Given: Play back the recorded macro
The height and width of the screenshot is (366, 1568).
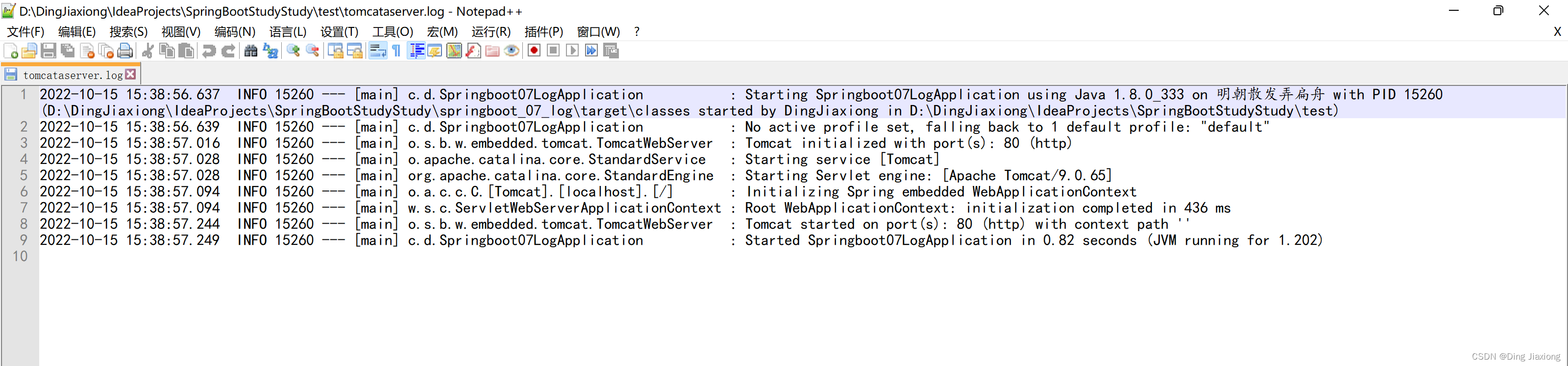Looking at the screenshot, I should pos(572,51).
